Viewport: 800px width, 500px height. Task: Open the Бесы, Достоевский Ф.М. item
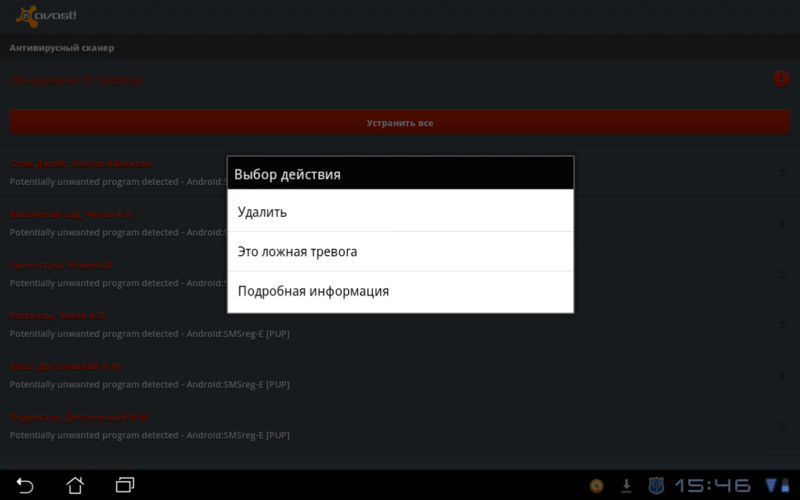click(400, 374)
